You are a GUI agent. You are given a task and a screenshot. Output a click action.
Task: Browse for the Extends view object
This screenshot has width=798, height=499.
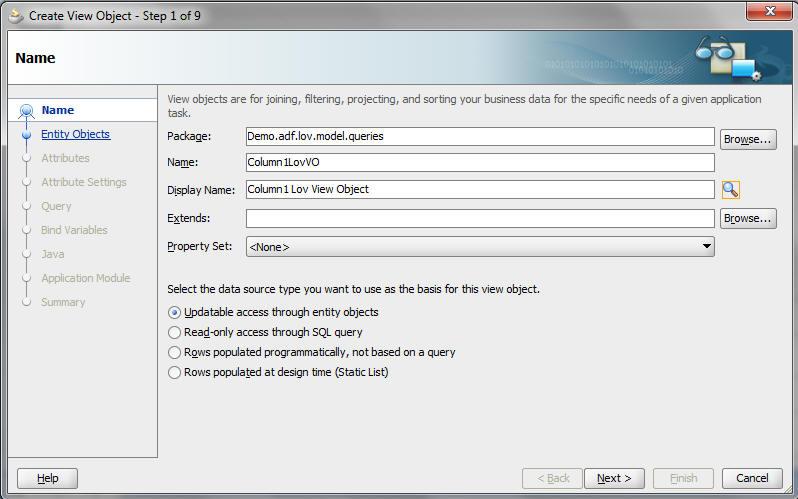tap(748, 218)
